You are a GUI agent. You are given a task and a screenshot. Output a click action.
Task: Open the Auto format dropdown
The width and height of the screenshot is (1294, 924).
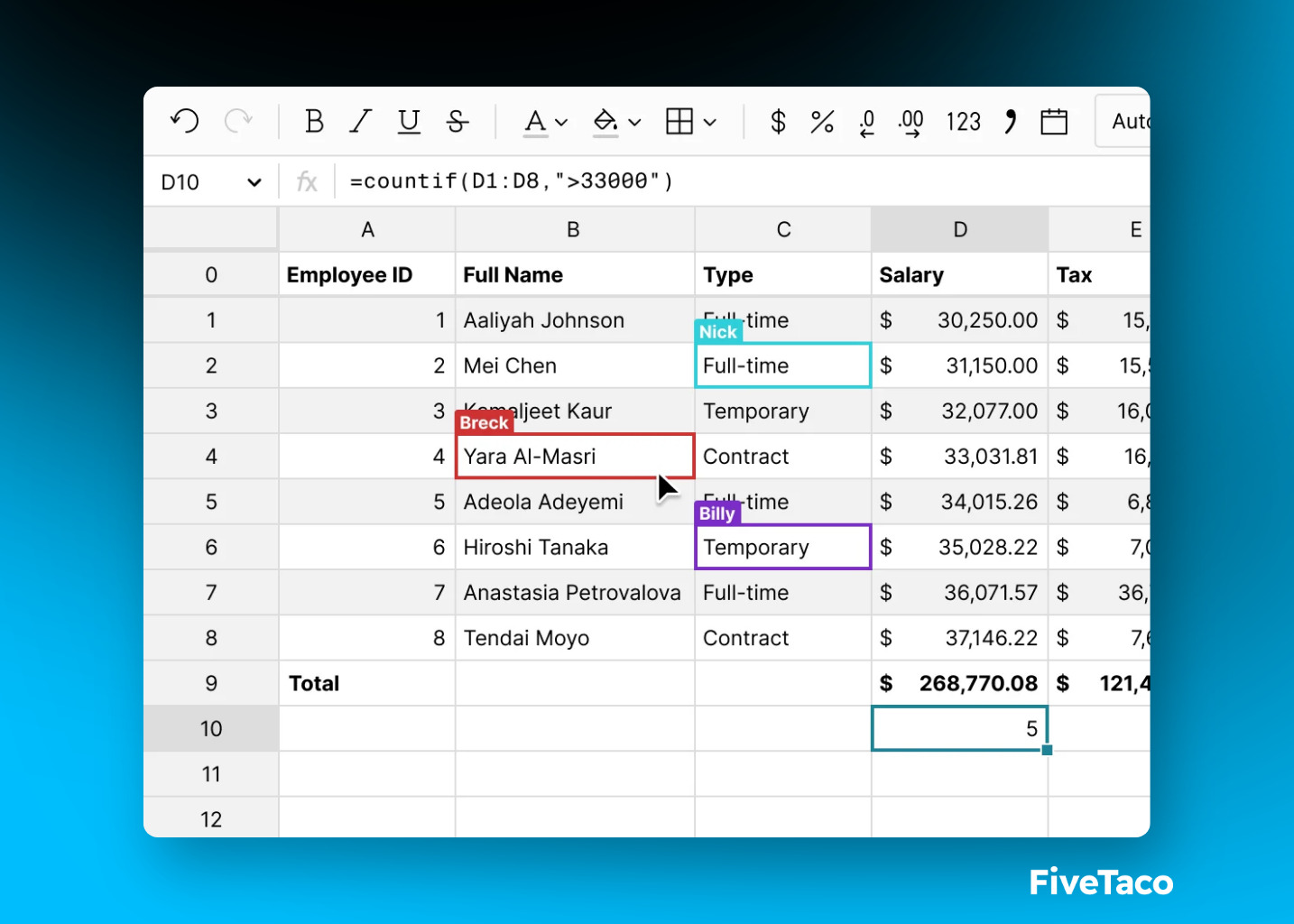[1123, 121]
